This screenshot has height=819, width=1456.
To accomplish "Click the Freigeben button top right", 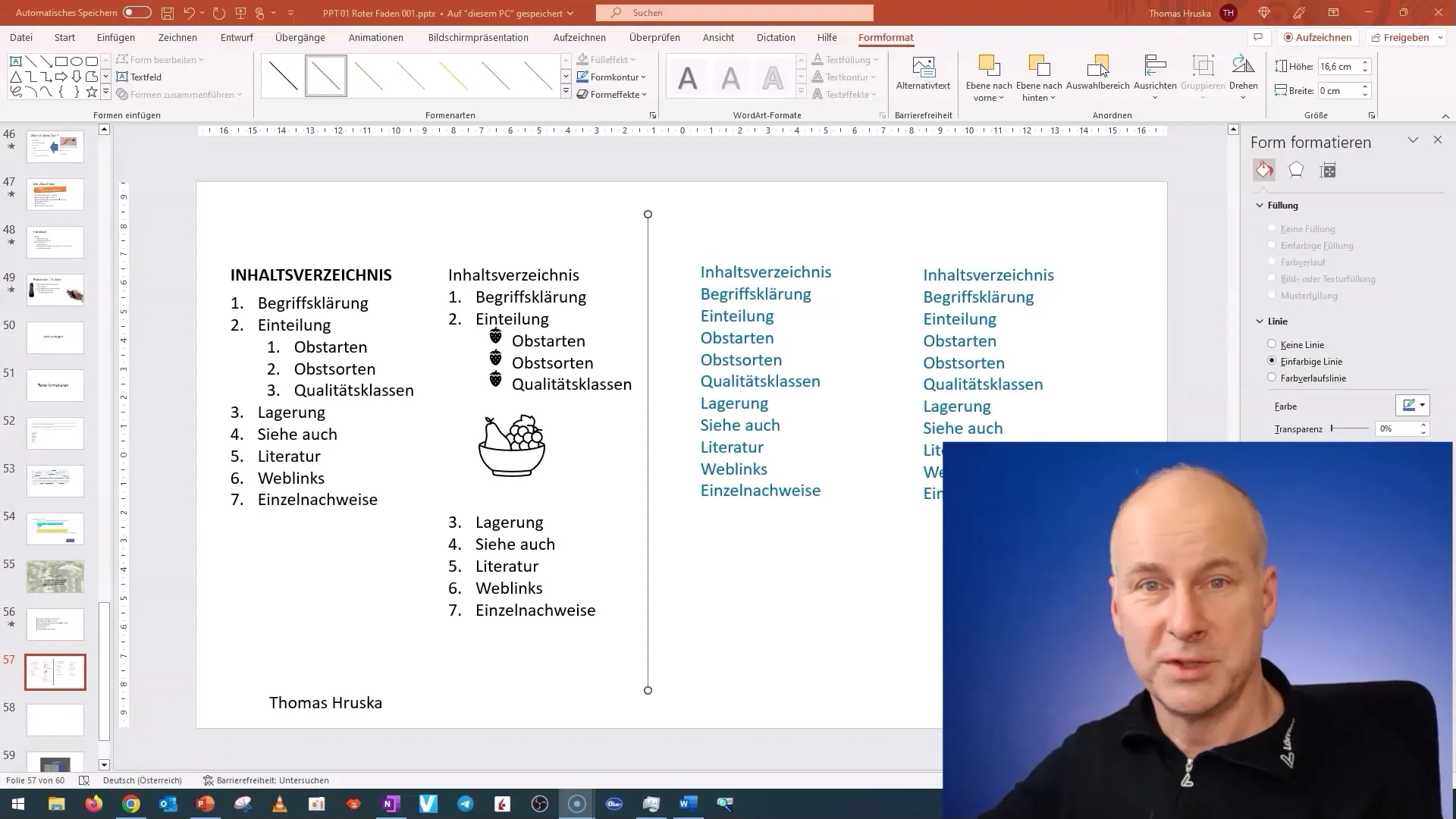I will (1406, 37).
